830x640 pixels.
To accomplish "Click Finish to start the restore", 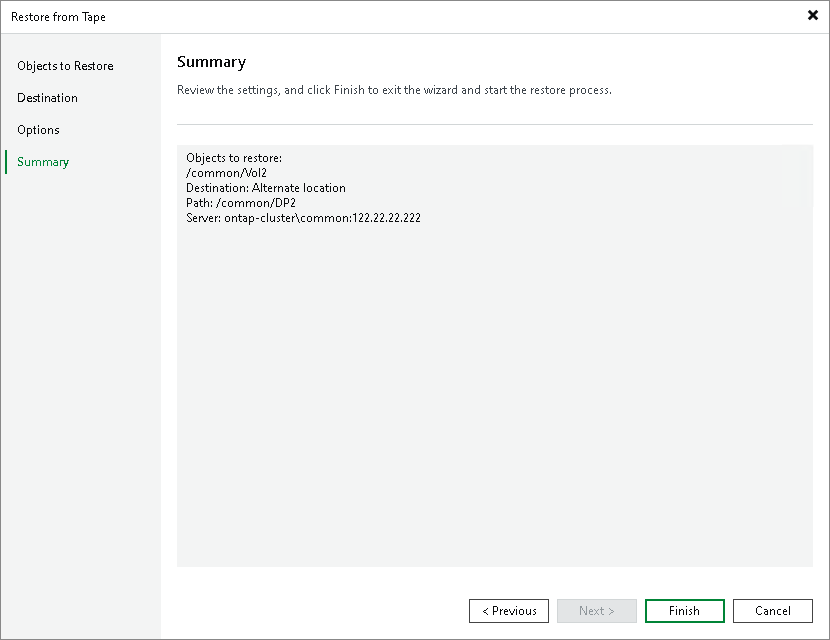I will (684, 611).
